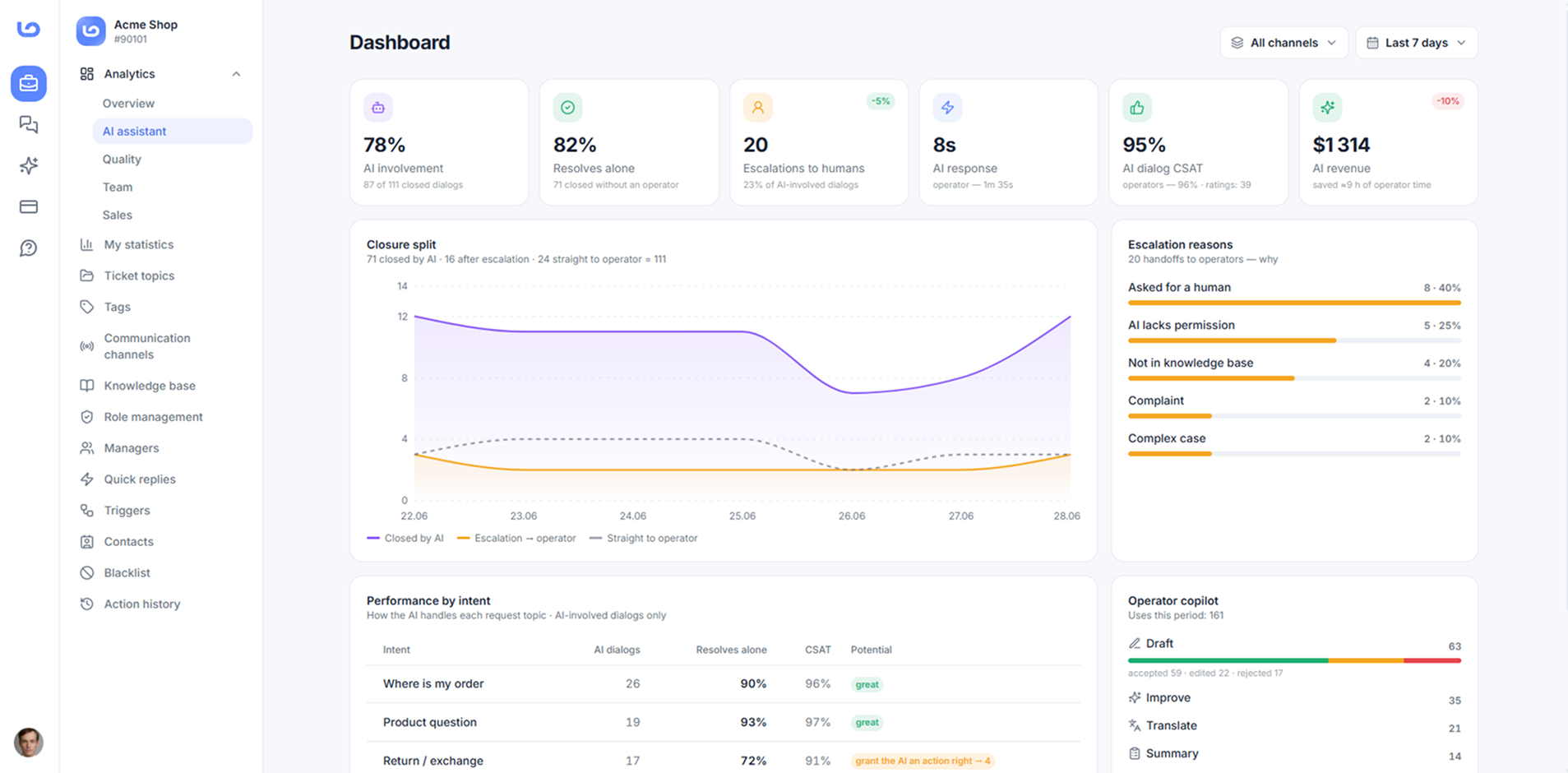
Task: Select the AI assistant submenu item
Action: click(173, 132)
